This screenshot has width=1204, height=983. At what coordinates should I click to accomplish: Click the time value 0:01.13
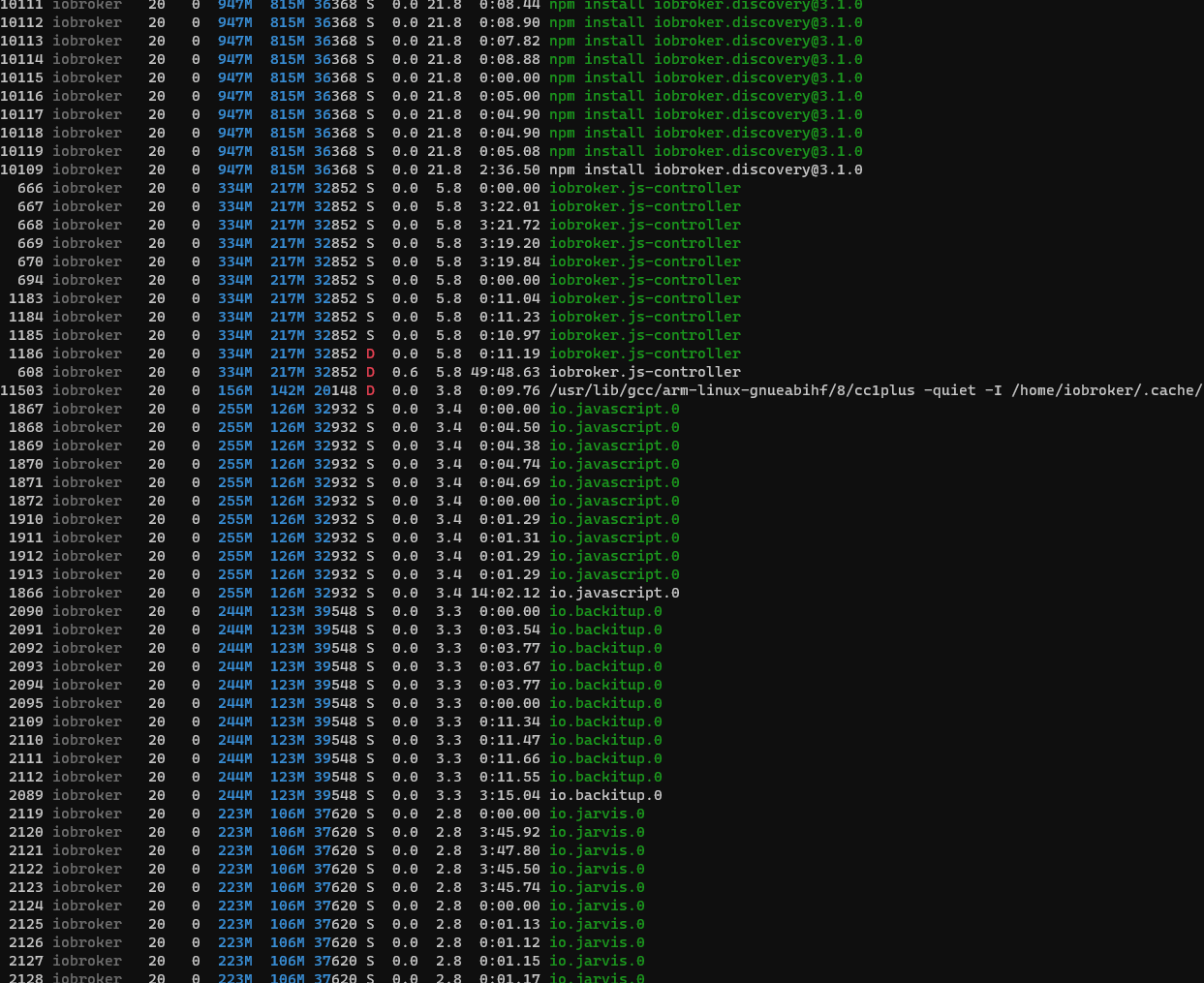pos(509,924)
